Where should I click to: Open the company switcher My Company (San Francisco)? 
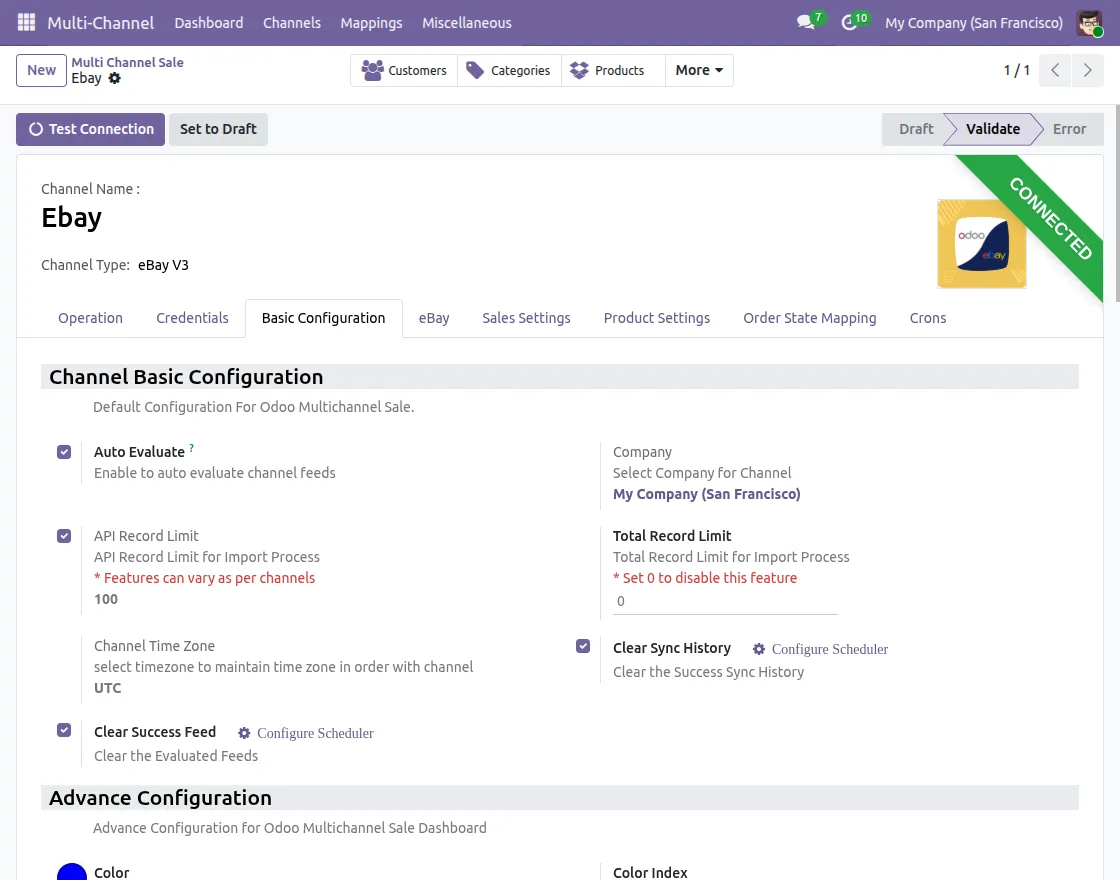pos(974,23)
